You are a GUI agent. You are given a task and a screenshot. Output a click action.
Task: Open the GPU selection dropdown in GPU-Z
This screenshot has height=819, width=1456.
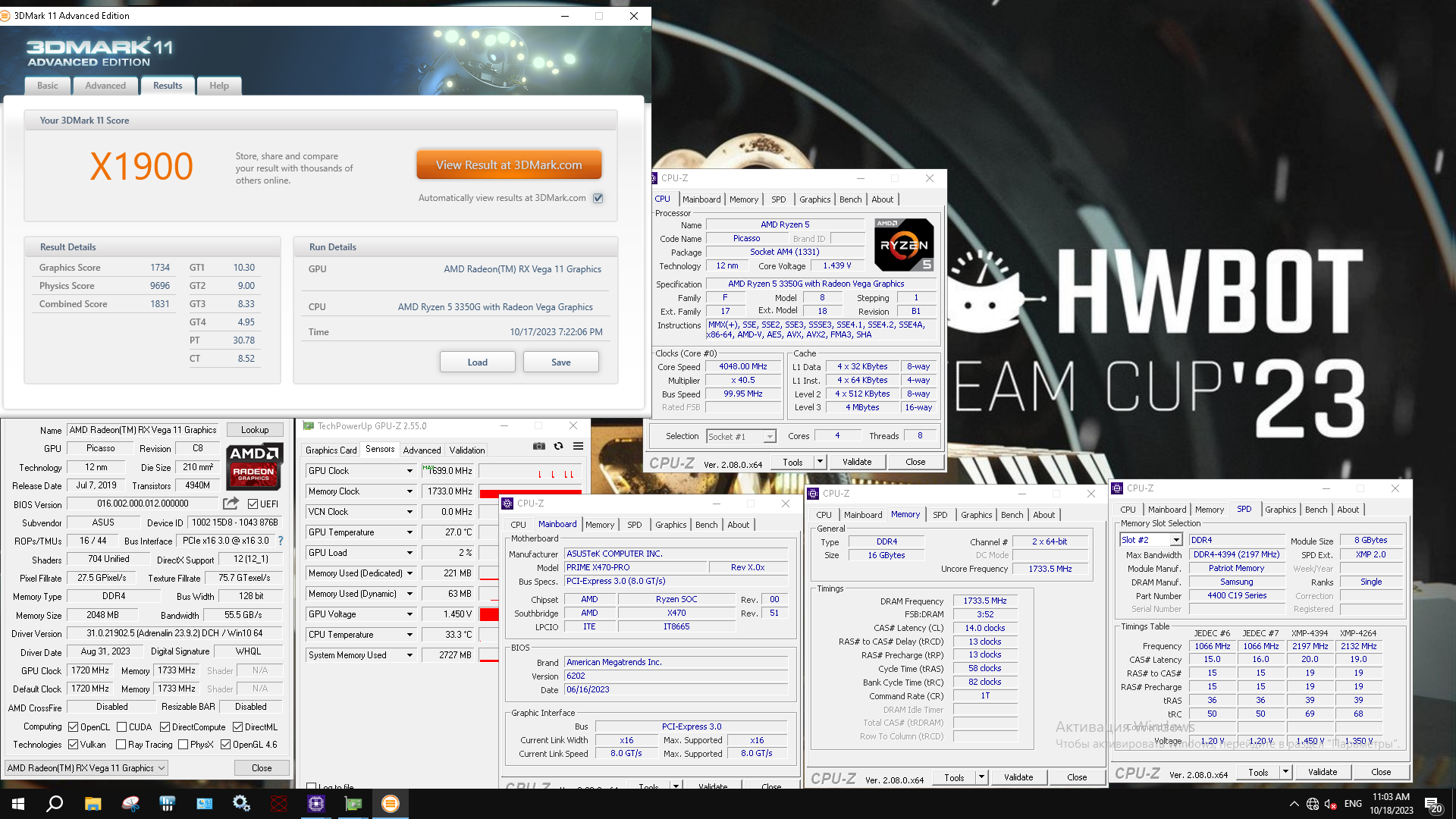coord(86,768)
